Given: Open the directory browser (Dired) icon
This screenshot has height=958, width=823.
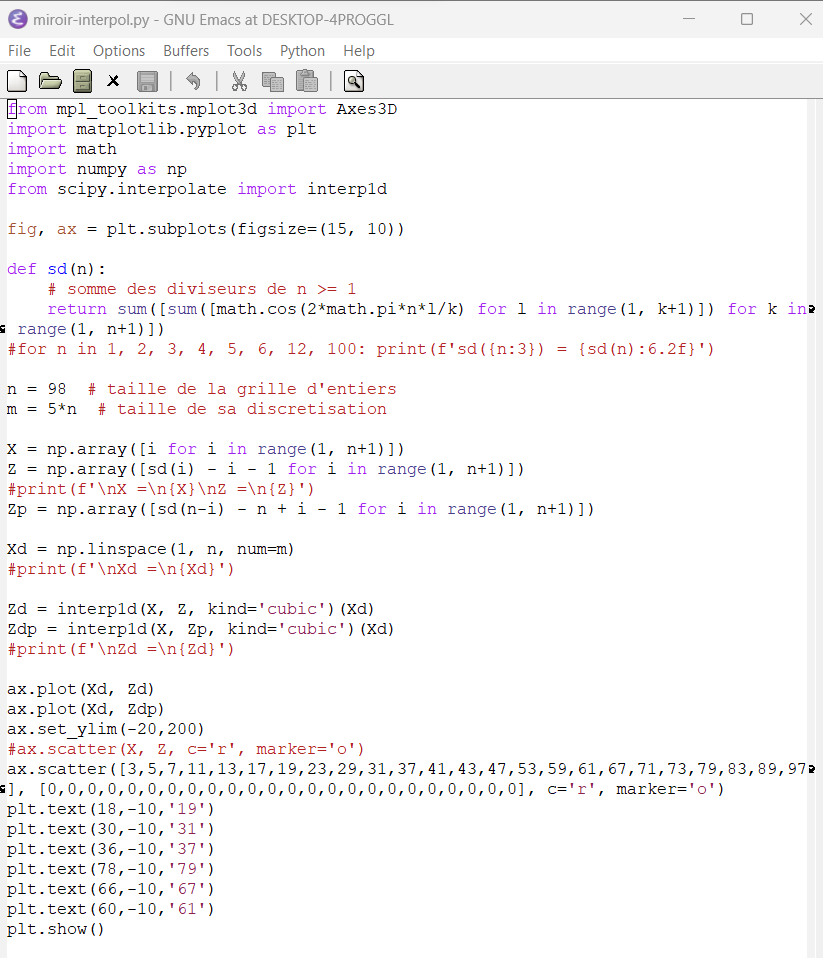Looking at the screenshot, I should pyautogui.click(x=83, y=81).
